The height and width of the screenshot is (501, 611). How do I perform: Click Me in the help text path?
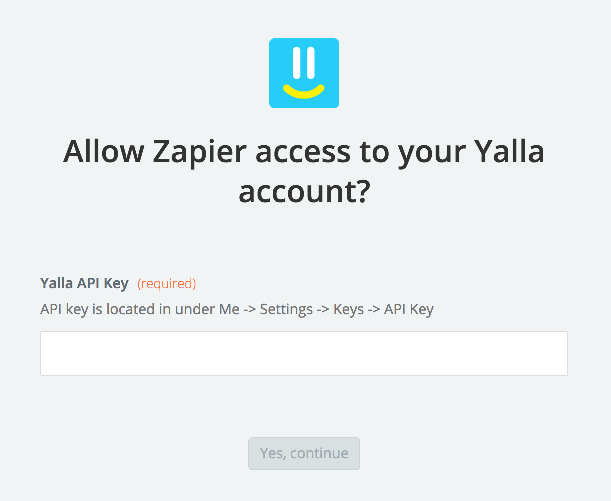coord(229,309)
